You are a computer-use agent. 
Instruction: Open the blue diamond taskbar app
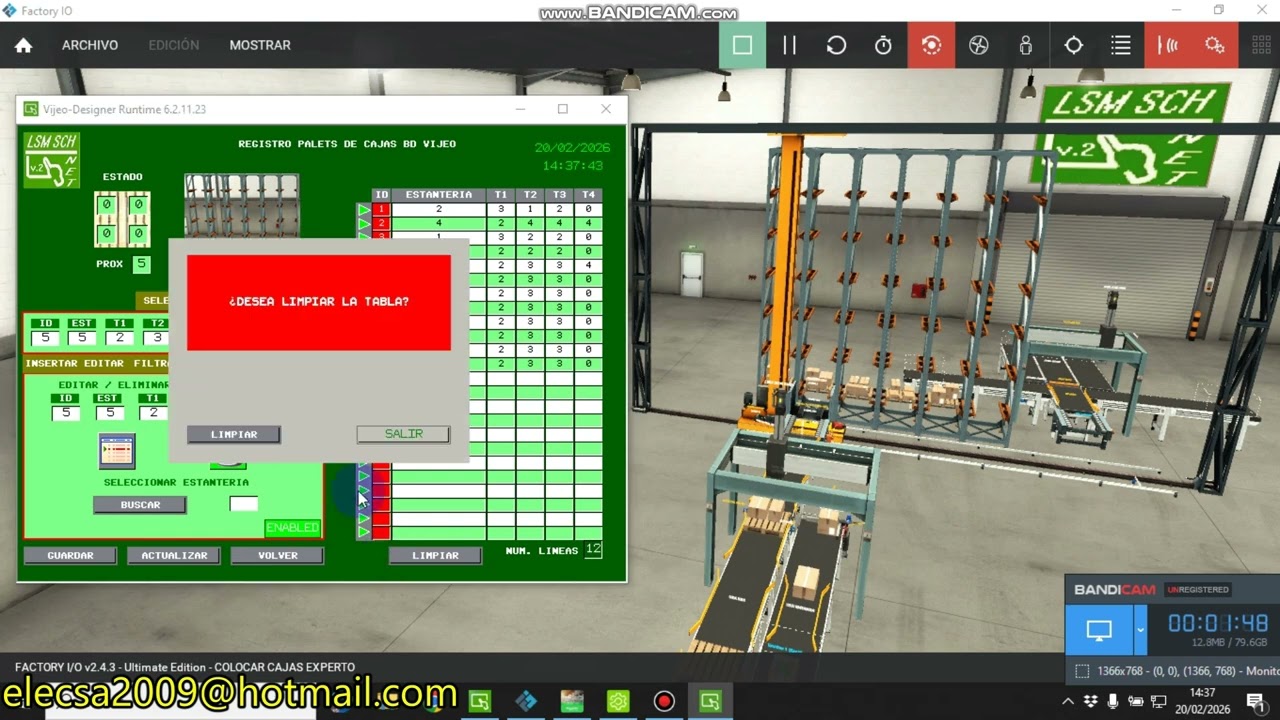click(526, 701)
